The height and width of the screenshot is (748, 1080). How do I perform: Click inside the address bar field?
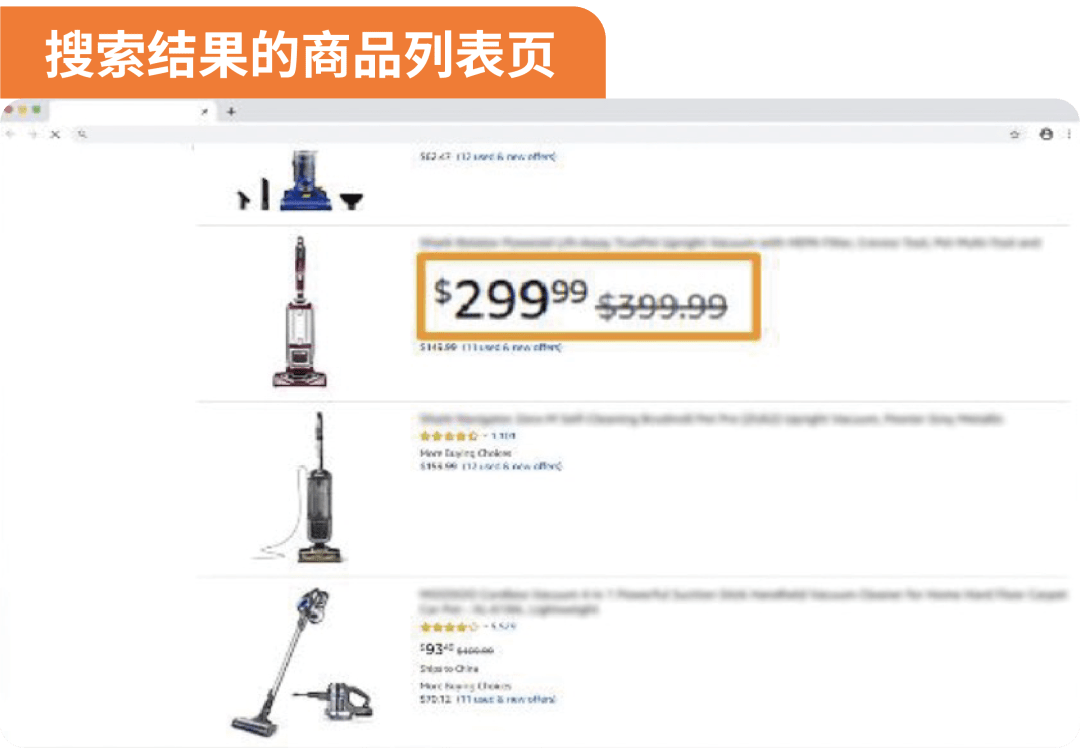point(544,134)
